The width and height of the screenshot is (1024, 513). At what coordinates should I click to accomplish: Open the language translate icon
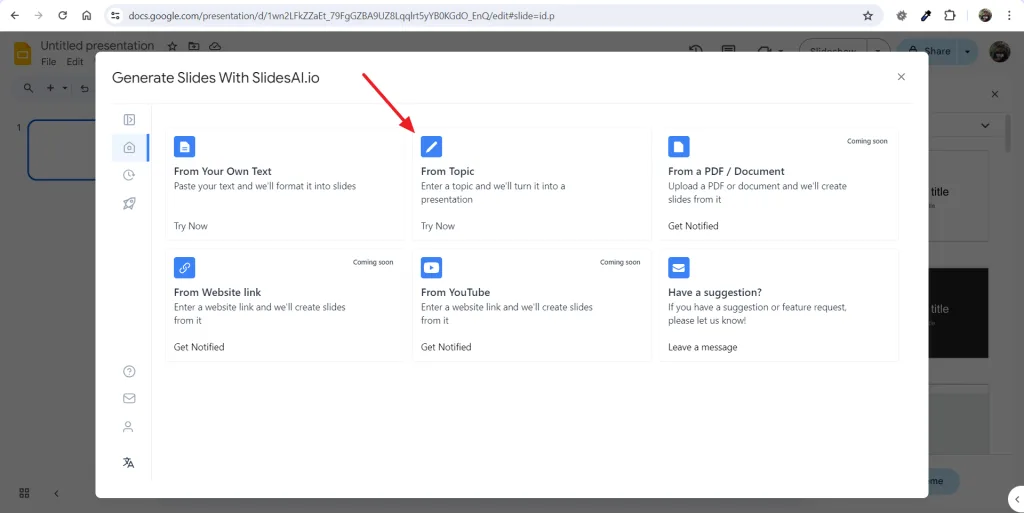click(129, 463)
